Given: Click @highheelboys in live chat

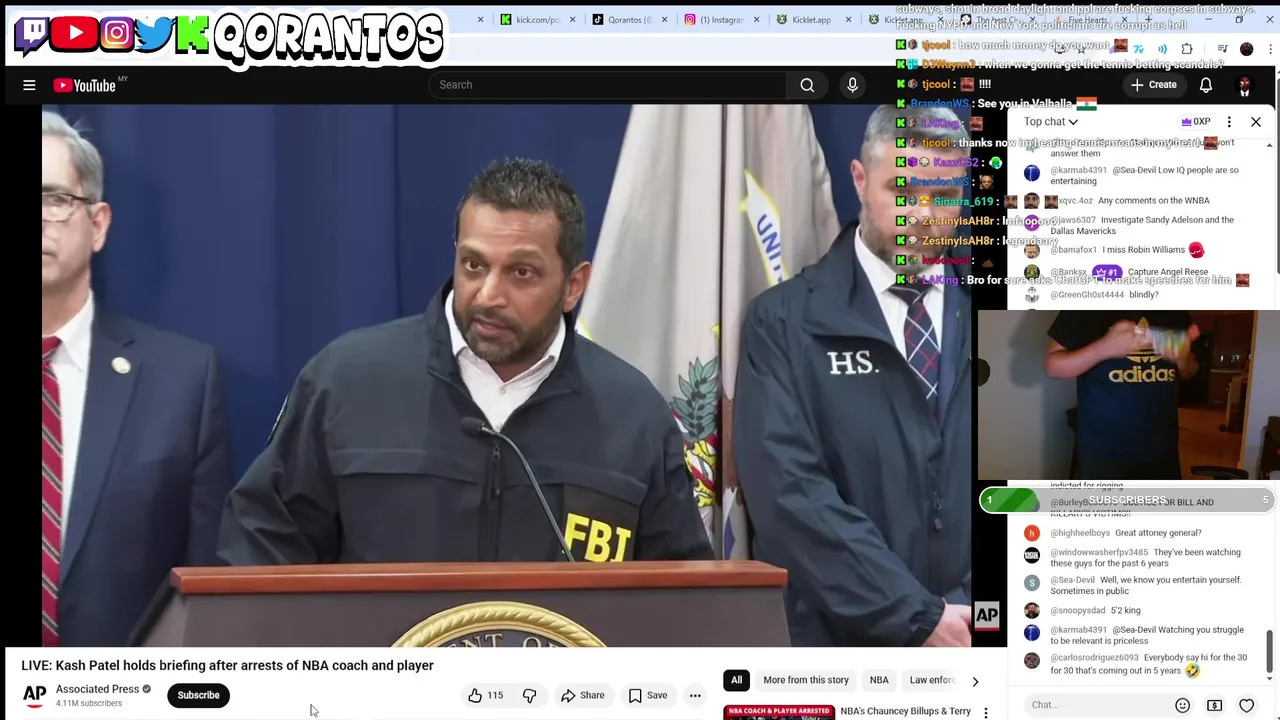Looking at the screenshot, I should pyautogui.click(x=1080, y=533).
